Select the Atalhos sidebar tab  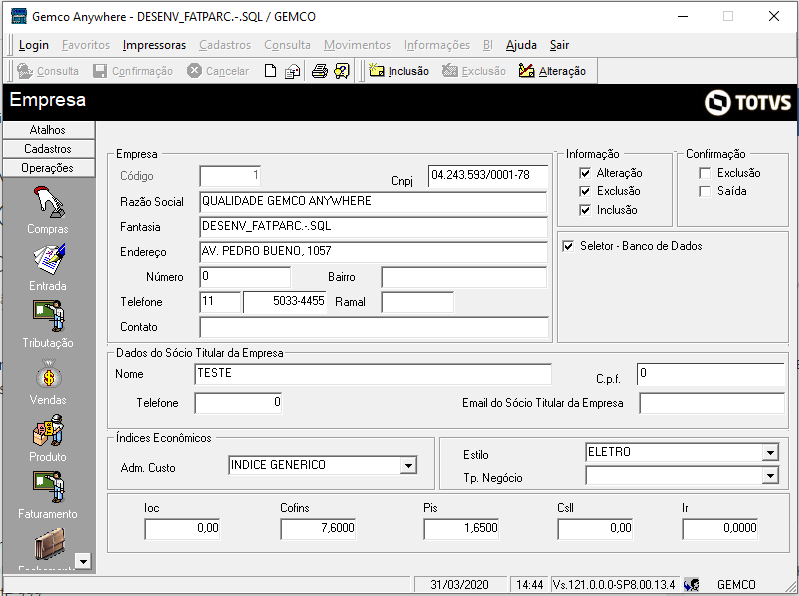click(x=48, y=130)
